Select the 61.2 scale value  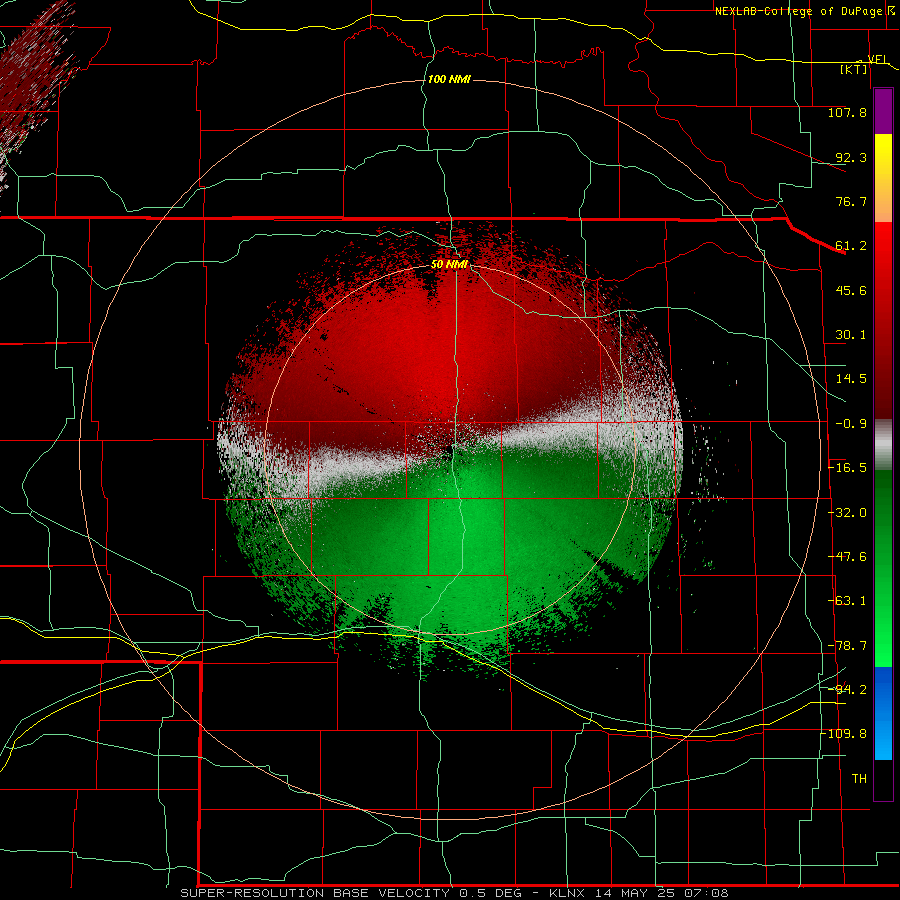point(851,246)
